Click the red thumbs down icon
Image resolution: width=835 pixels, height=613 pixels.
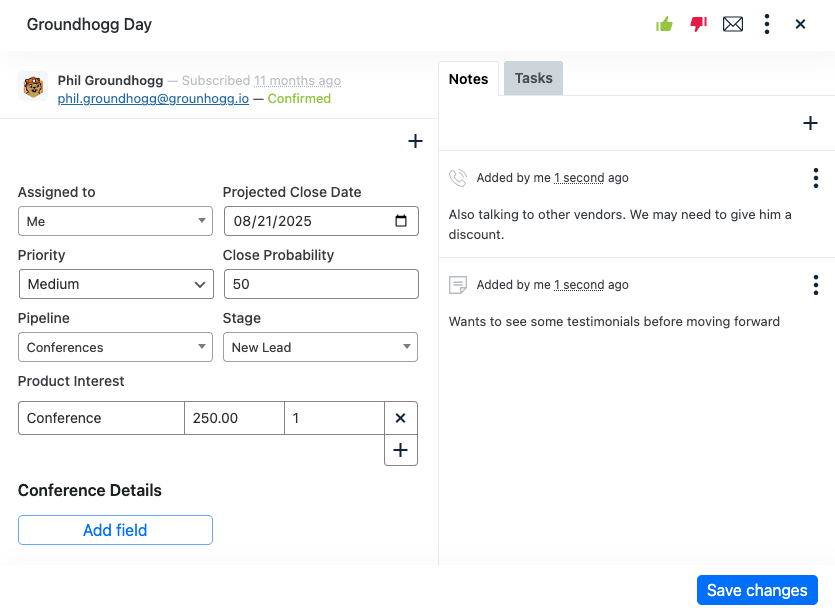(698, 24)
